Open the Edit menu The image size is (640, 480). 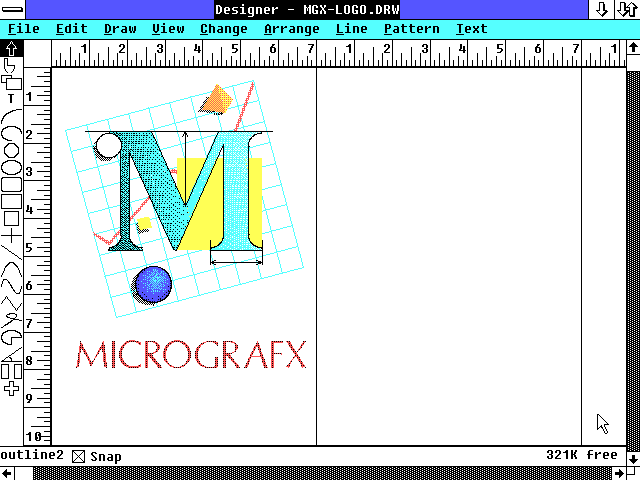[72, 29]
